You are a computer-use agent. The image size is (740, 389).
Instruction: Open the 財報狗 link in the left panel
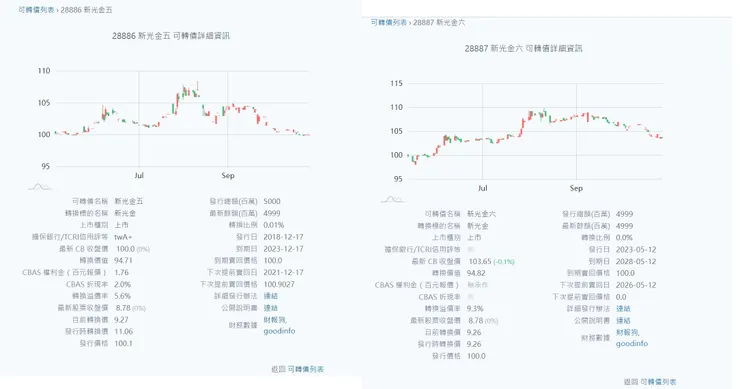tap(275, 320)
